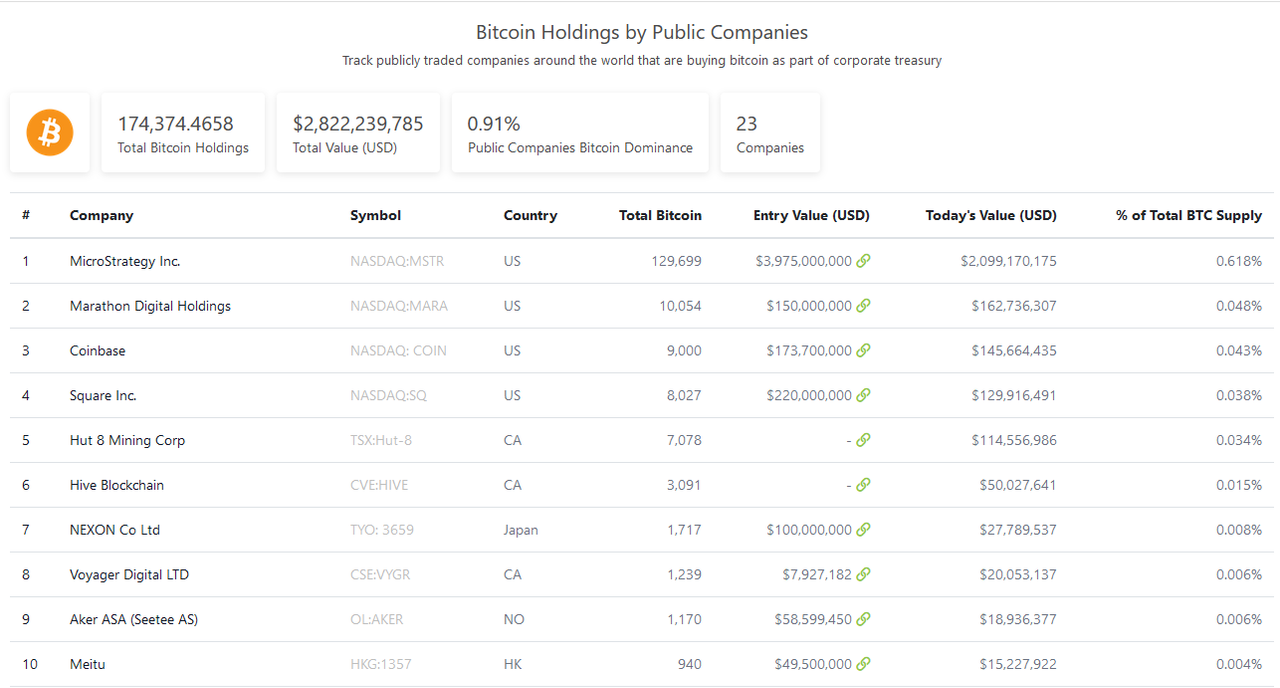
Task: Open Meitu entry value source link icon
Action: point(863,664)
